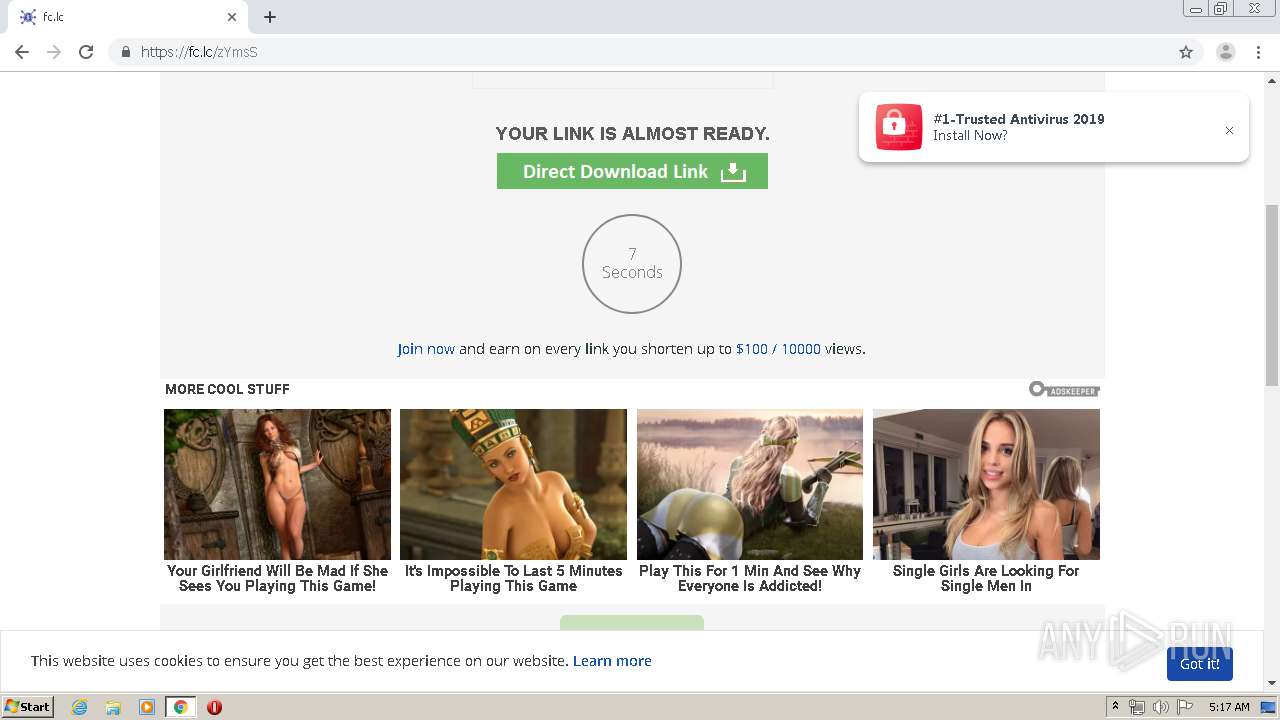
Task: Open the media player taskbar icon
Action: [147, 707]
